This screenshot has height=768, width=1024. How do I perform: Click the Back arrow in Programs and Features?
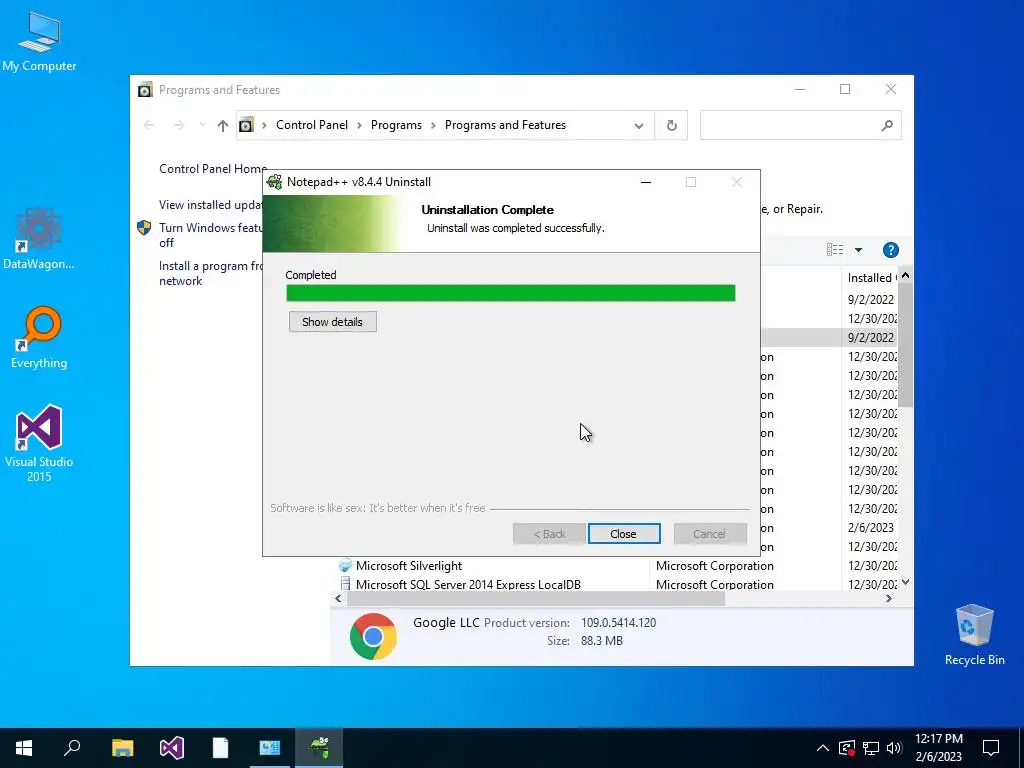pos(149,125)
